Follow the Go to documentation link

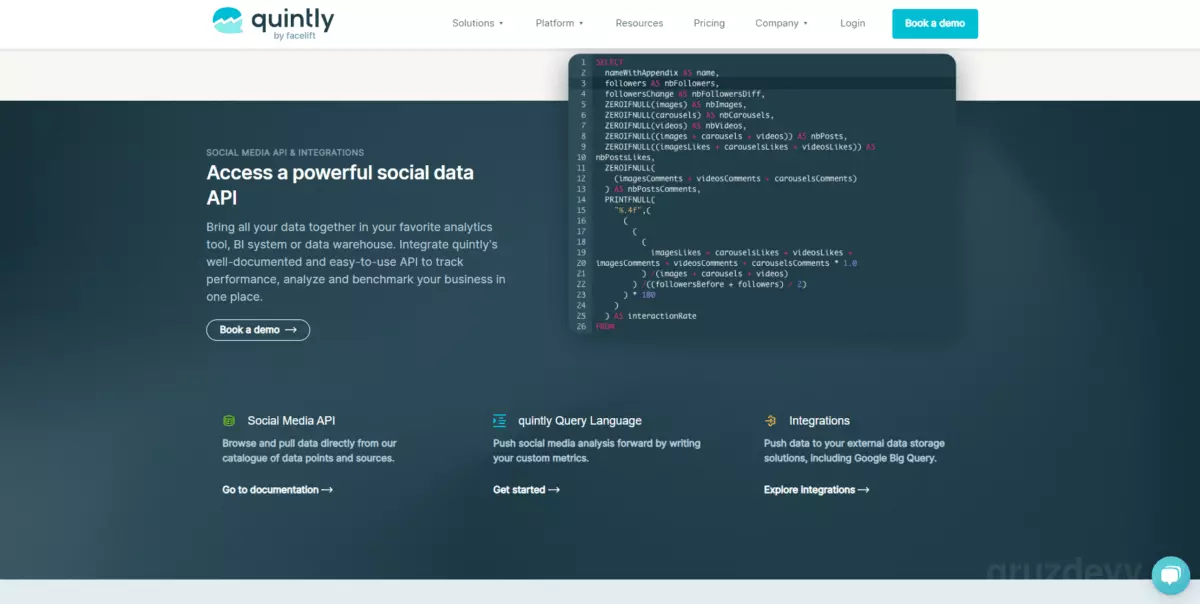[277, 490]
